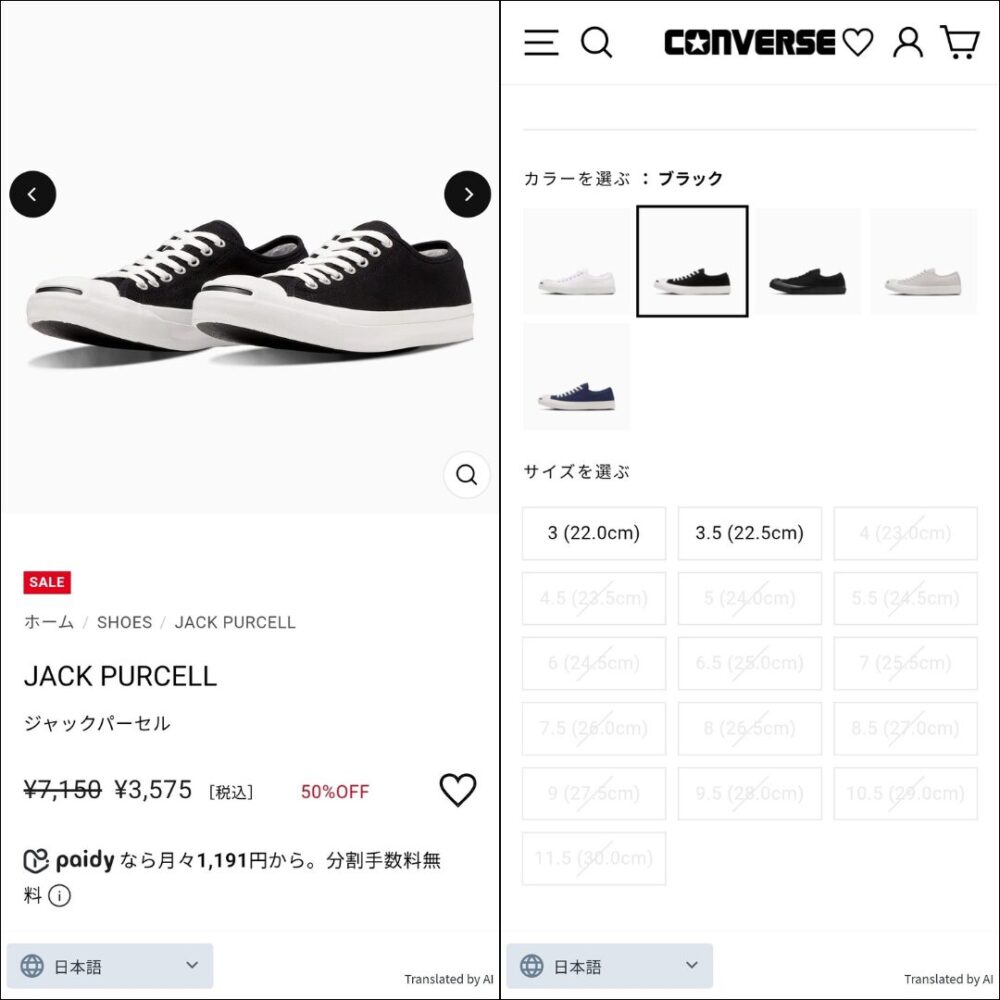This screenshot has width=1000, height=1000.
Task: Select size 3 (22.0cm)
Action: pos(594,533)
